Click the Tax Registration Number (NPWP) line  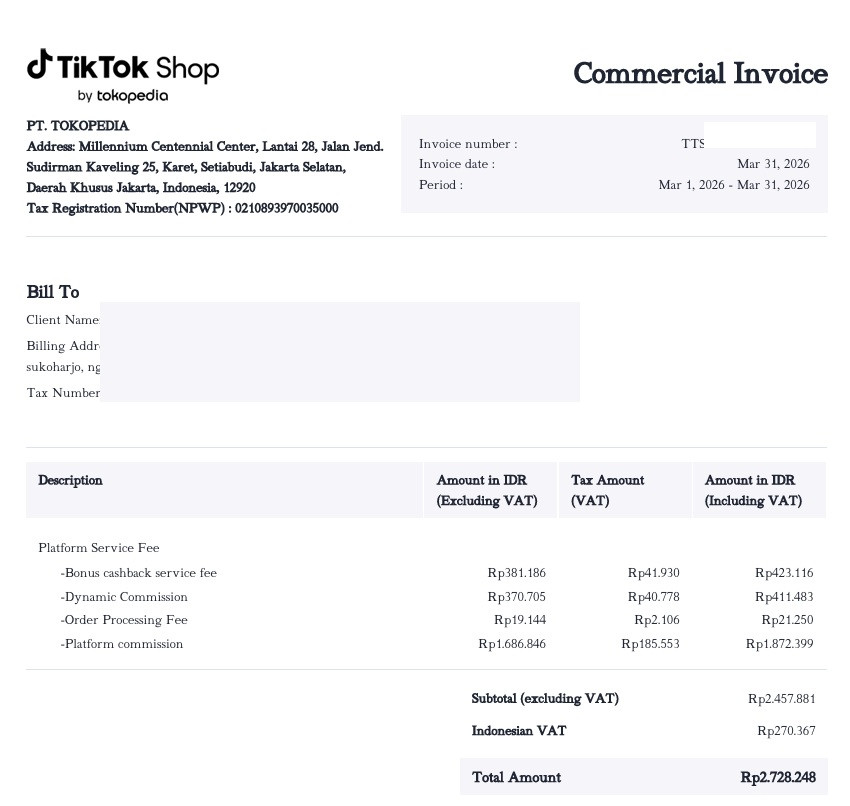point(183,208)
